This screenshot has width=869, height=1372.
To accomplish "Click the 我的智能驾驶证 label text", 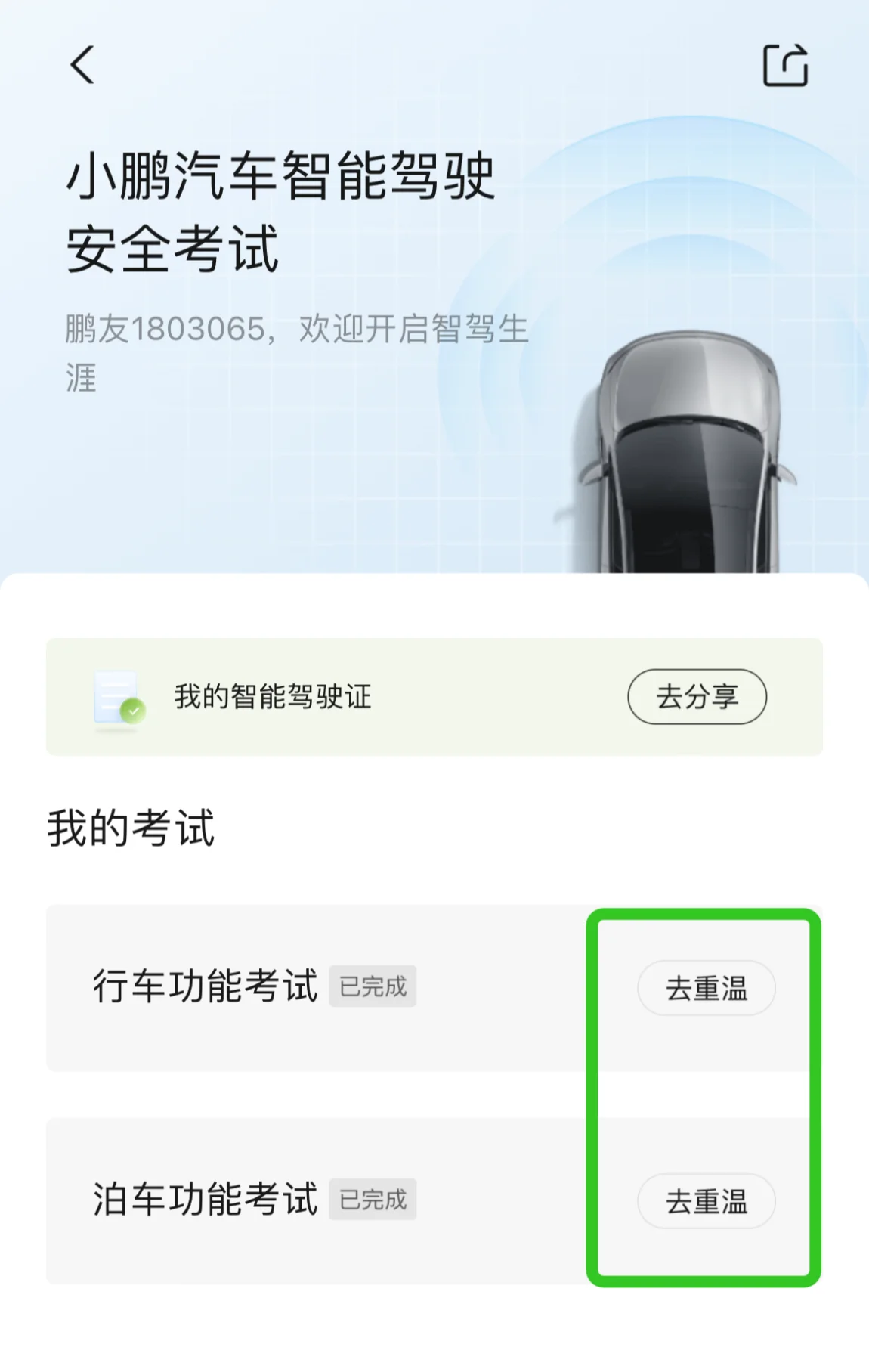I will [x=273, y=696].
